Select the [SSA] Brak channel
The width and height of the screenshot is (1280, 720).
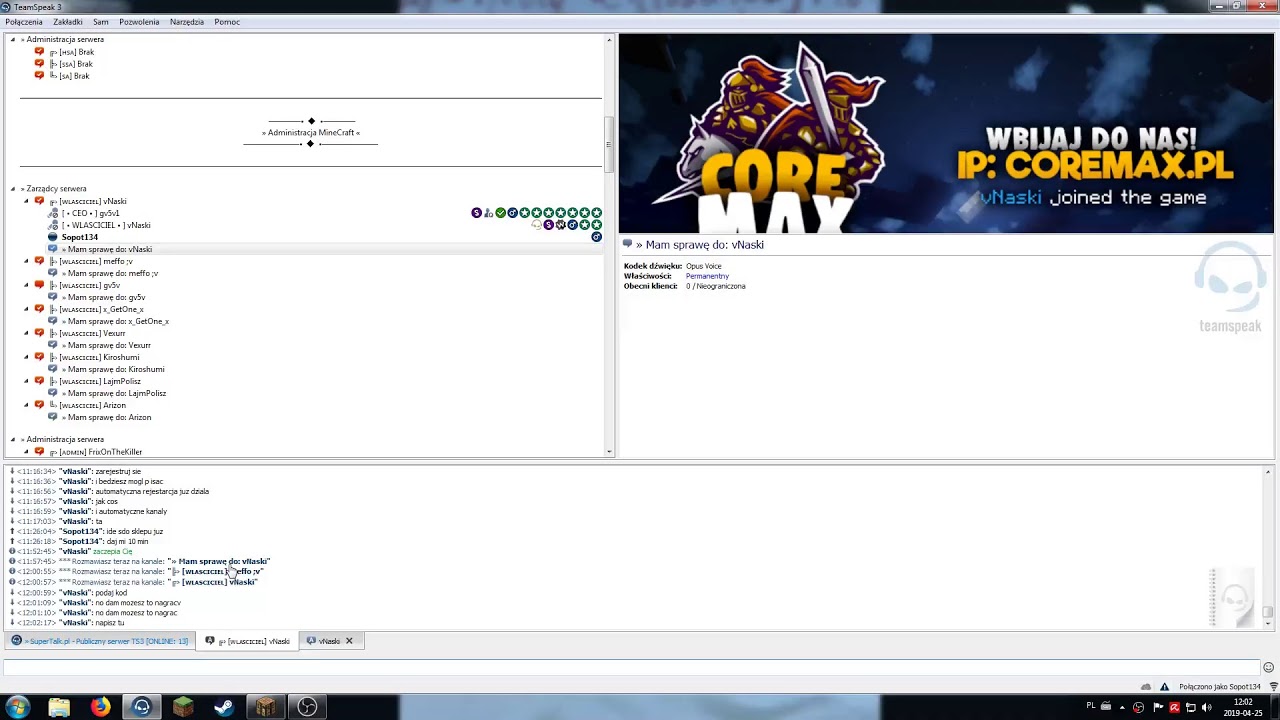coord(71,64)
